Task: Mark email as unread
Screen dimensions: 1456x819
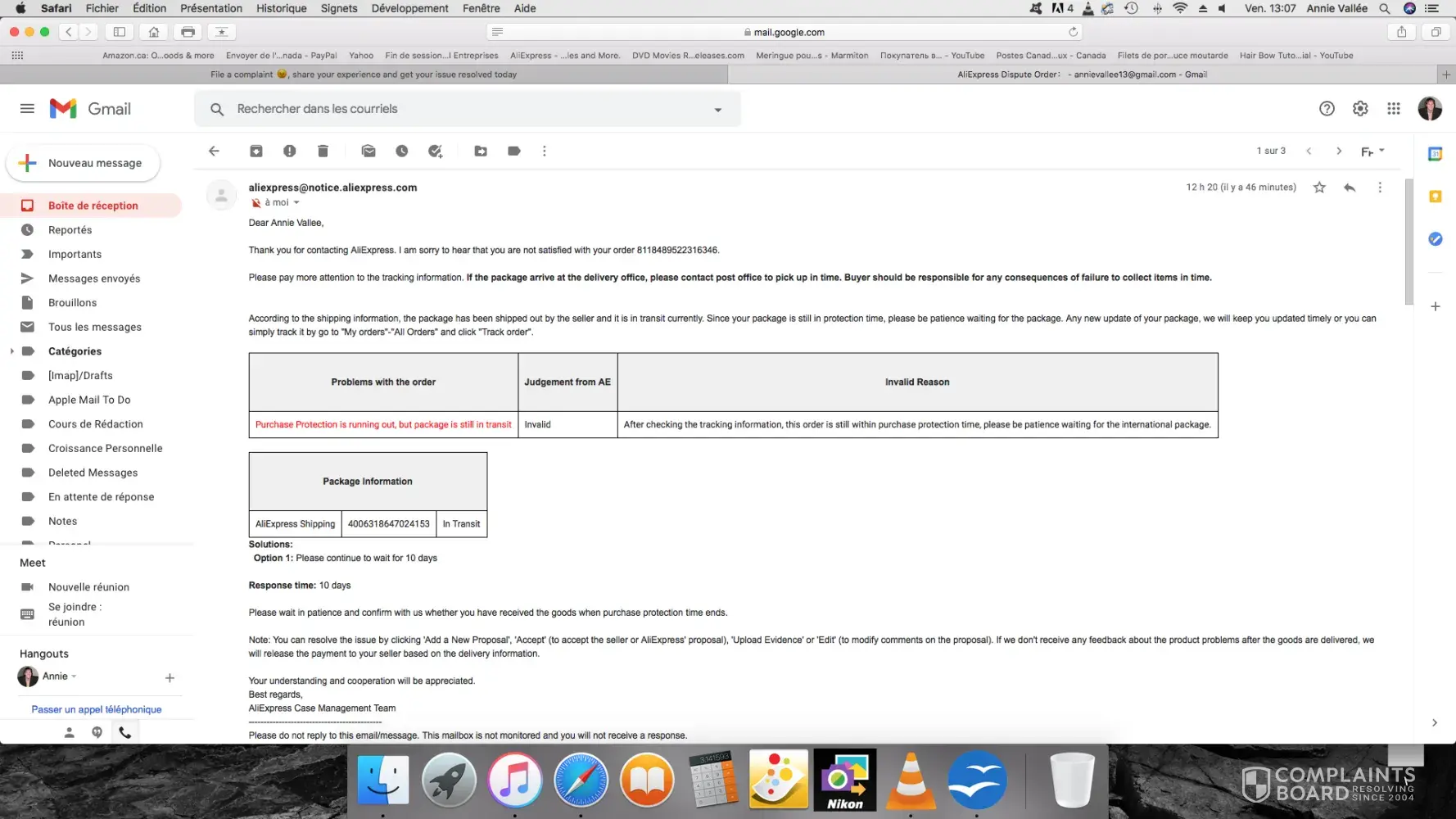Action: (x=369, y=151)
